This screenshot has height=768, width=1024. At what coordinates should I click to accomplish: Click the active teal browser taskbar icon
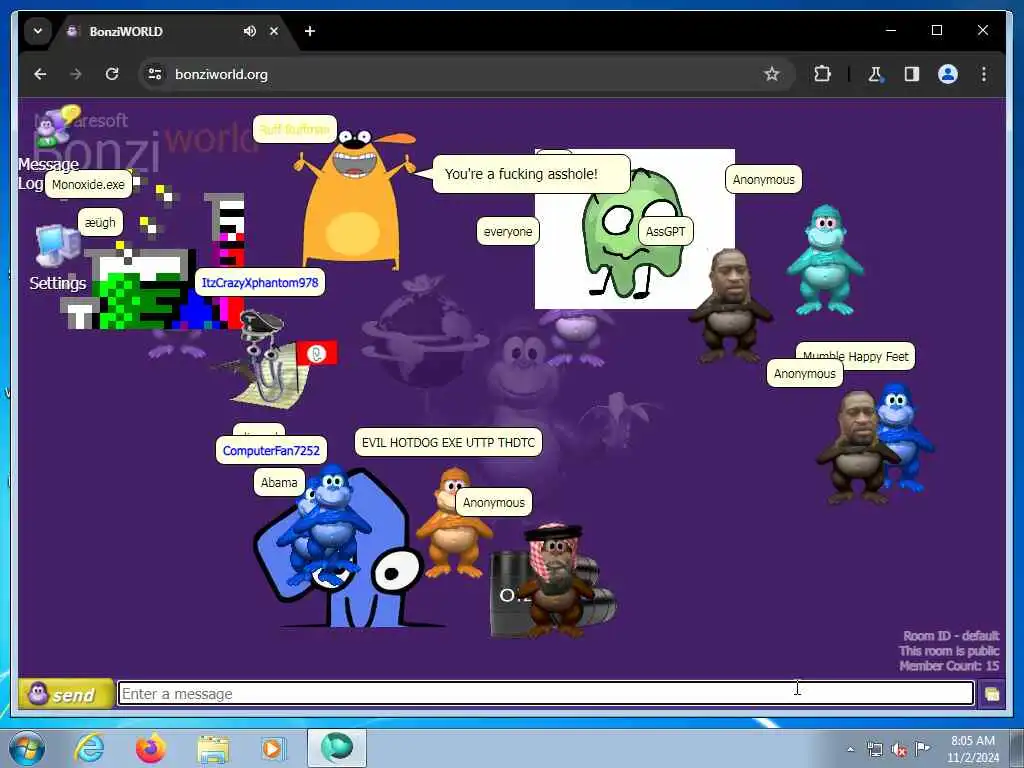point(337,748)
